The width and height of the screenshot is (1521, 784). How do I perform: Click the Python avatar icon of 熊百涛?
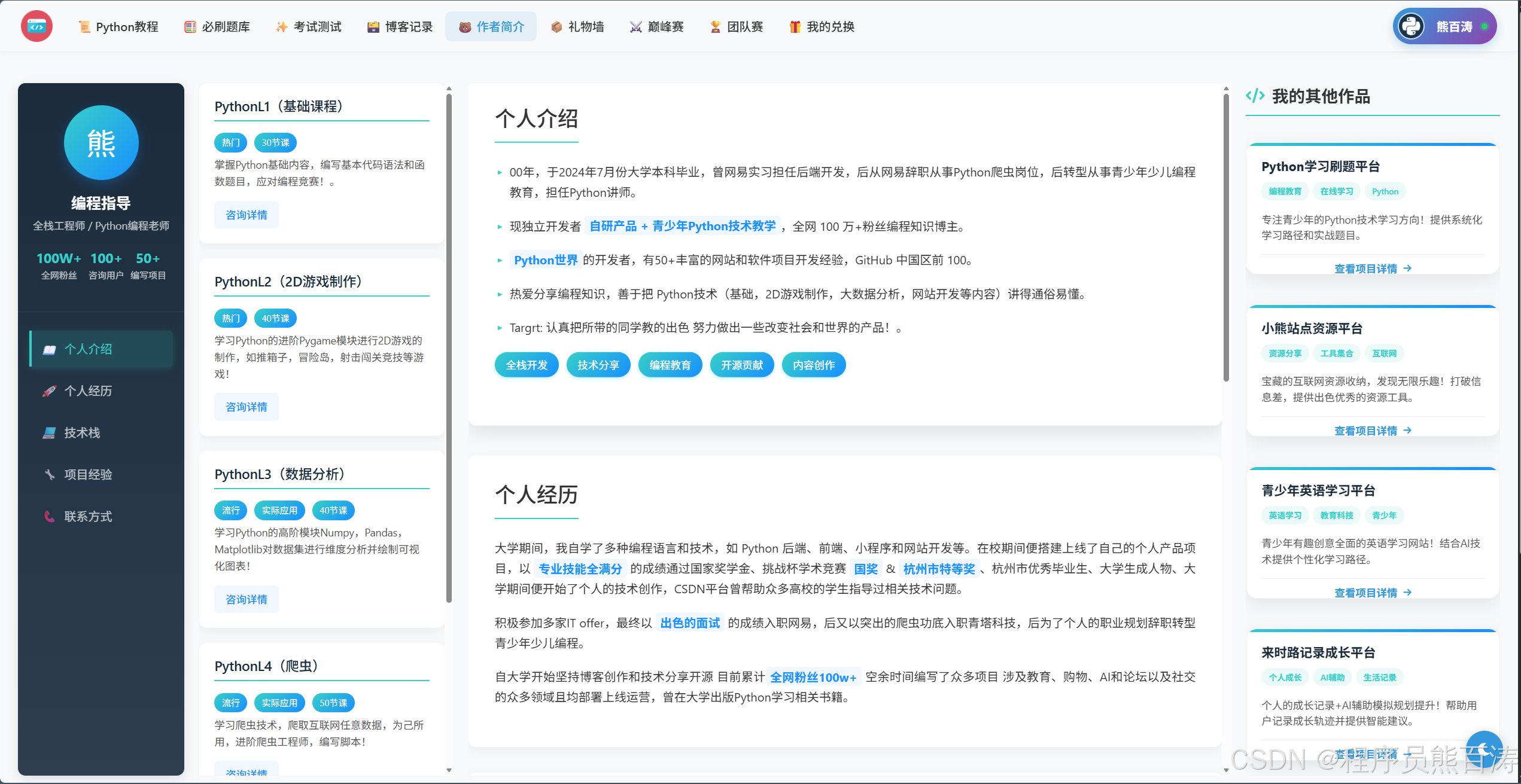tap(1412, 26)
